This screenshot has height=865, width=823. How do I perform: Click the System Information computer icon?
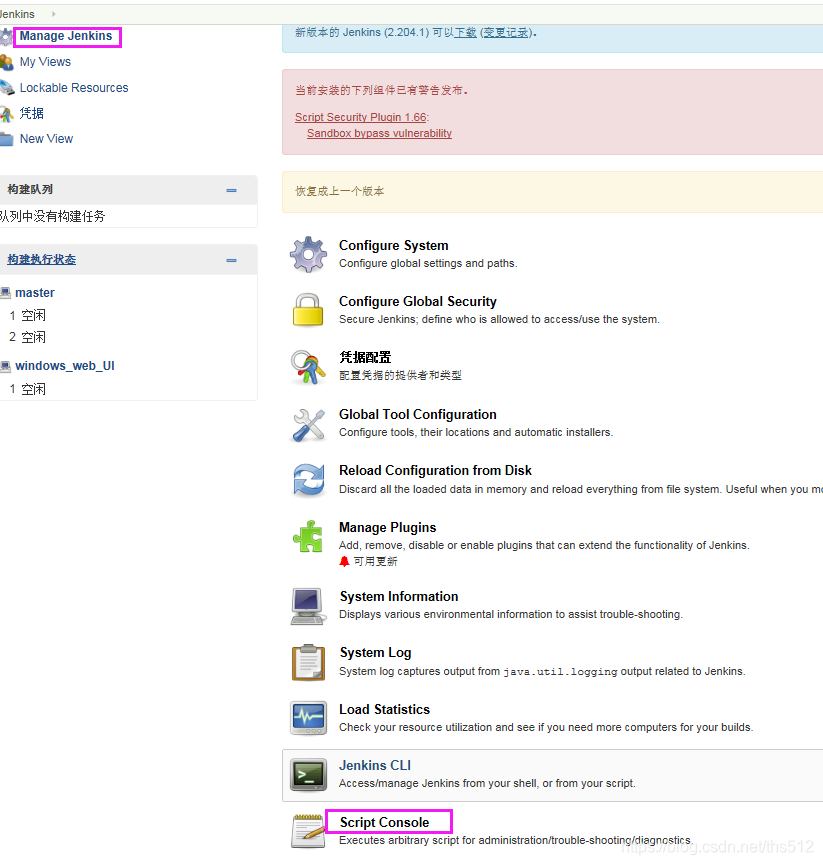(x=308, y=606)
